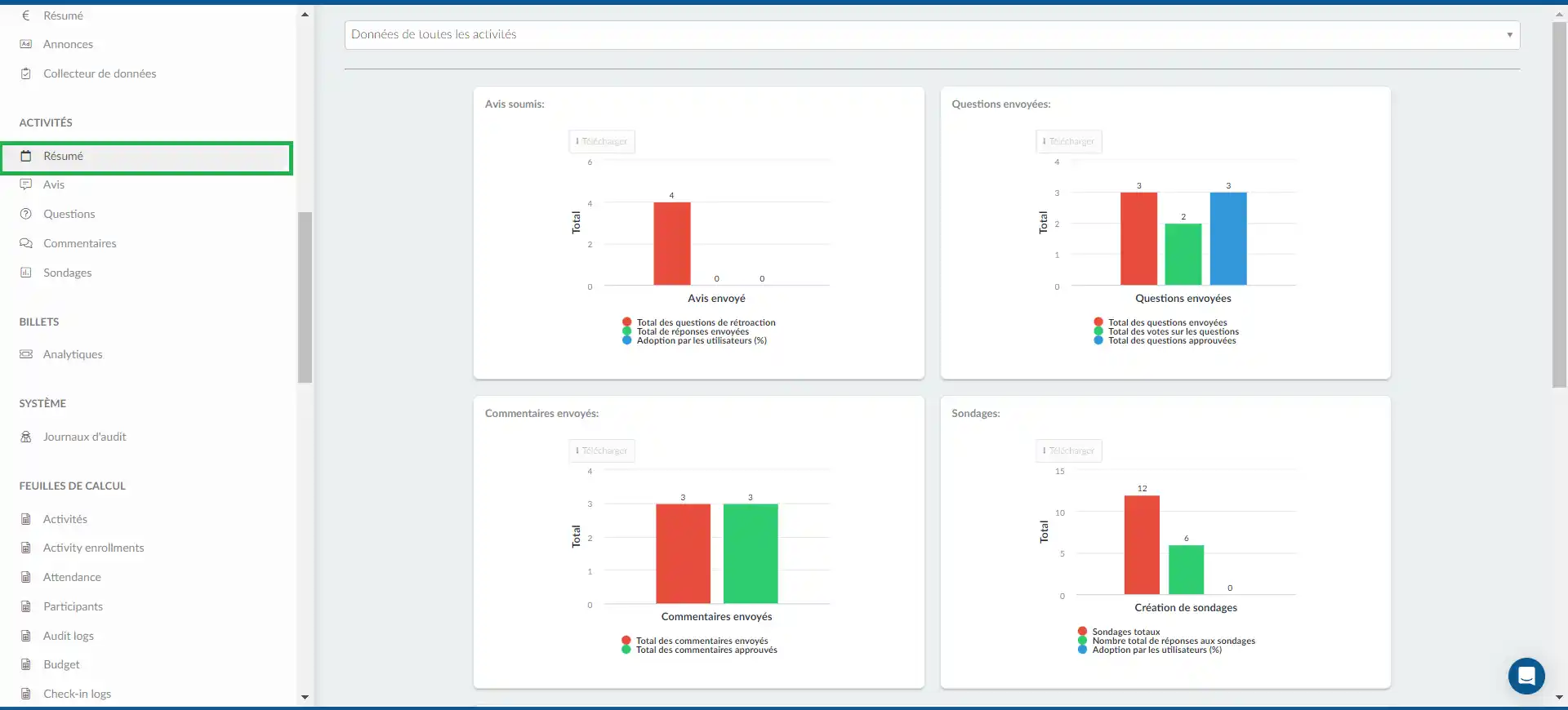
Task: Click the dropdown arrow of activities selector
Action: tap(1509, 35)
